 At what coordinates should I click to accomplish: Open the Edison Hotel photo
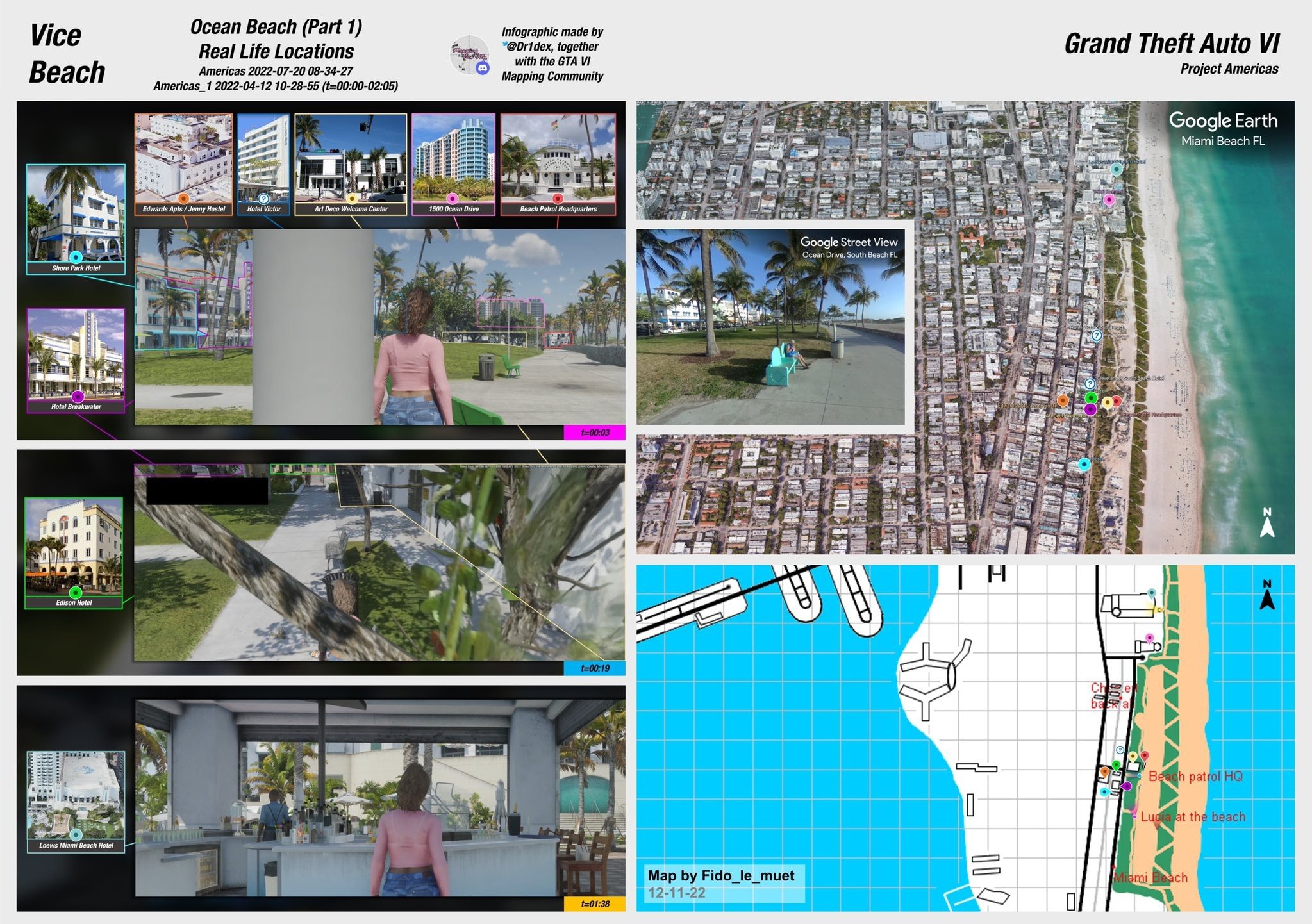click(74, 547)
